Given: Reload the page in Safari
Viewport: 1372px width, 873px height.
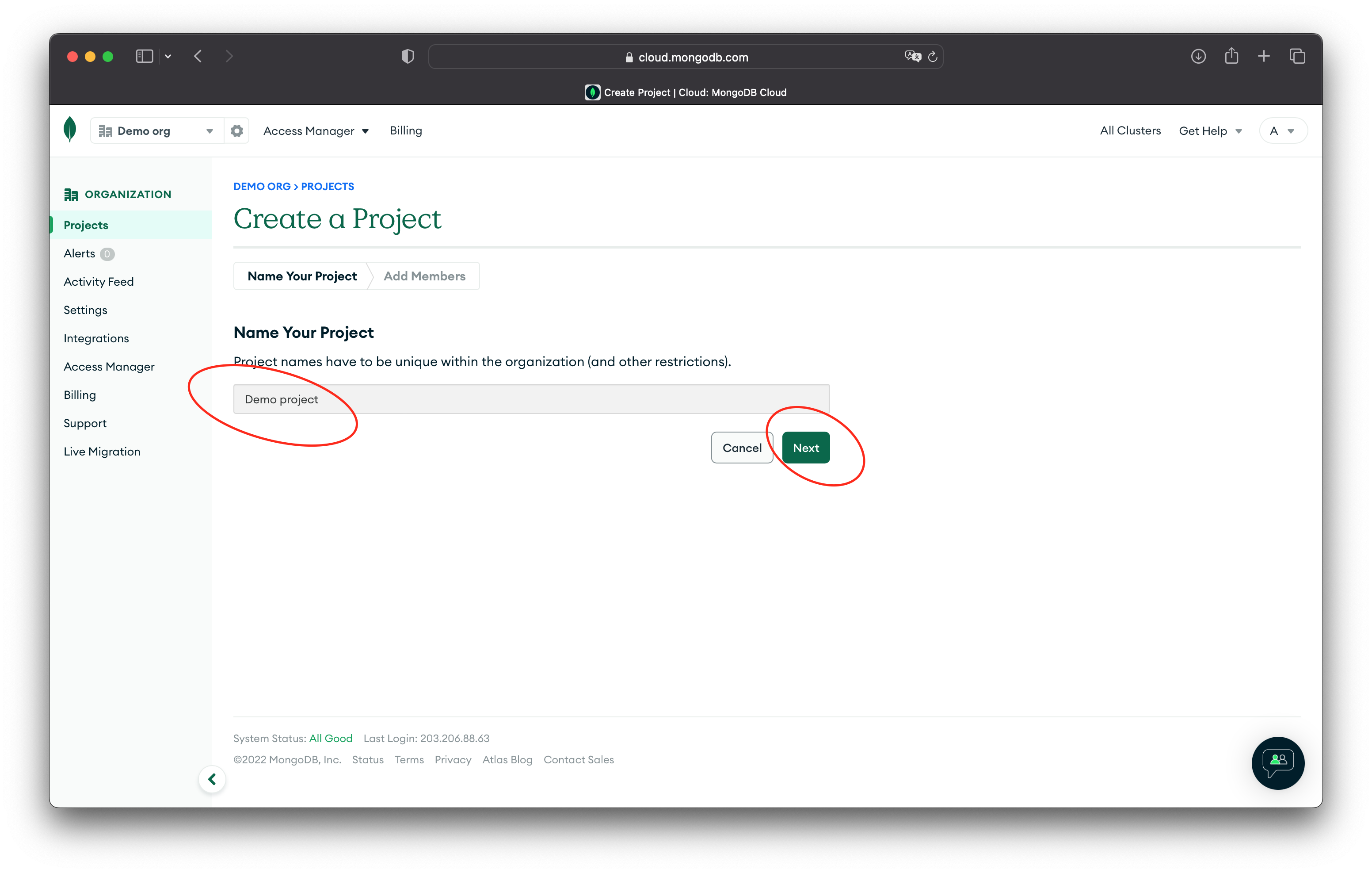Looking at the screenshot, I should tap(933, 57).
